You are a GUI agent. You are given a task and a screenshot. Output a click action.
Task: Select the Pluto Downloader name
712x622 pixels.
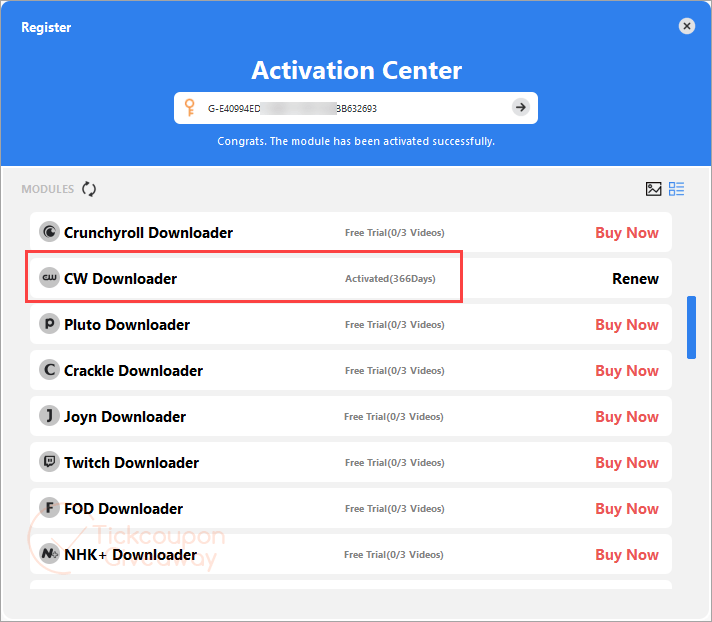click(127, 325)
